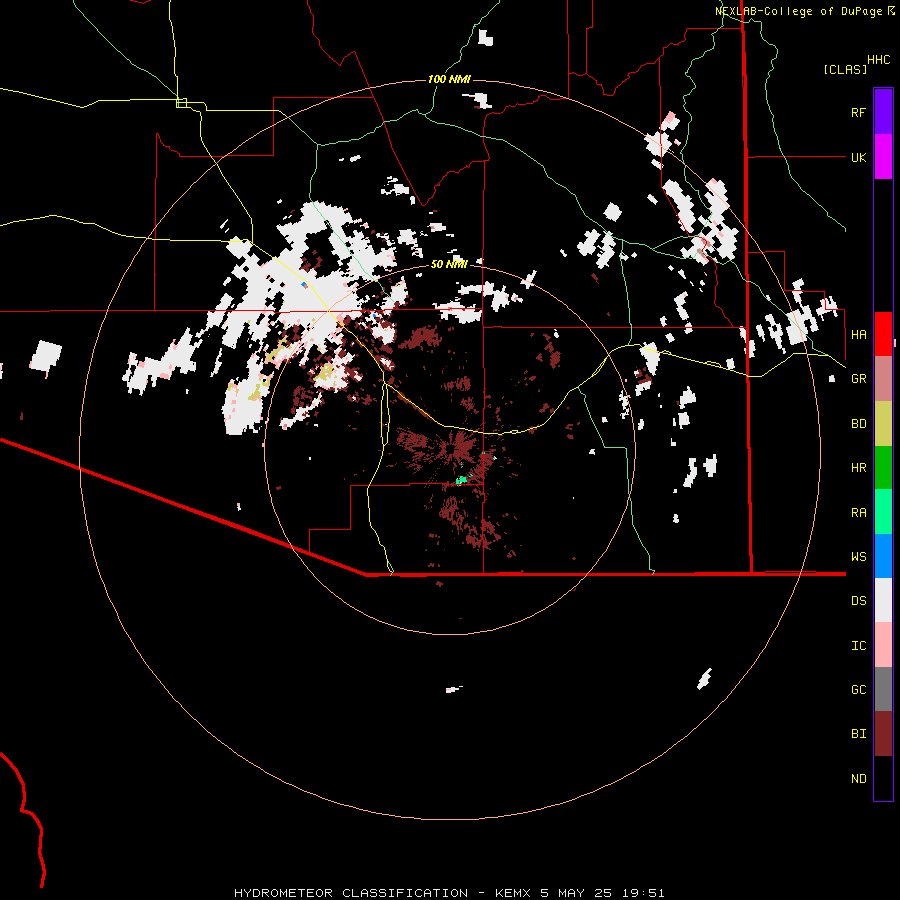Click the 100 NMI range ring label
The width and height of the screenshot is (900, 900).
click(x=449, y=79)
